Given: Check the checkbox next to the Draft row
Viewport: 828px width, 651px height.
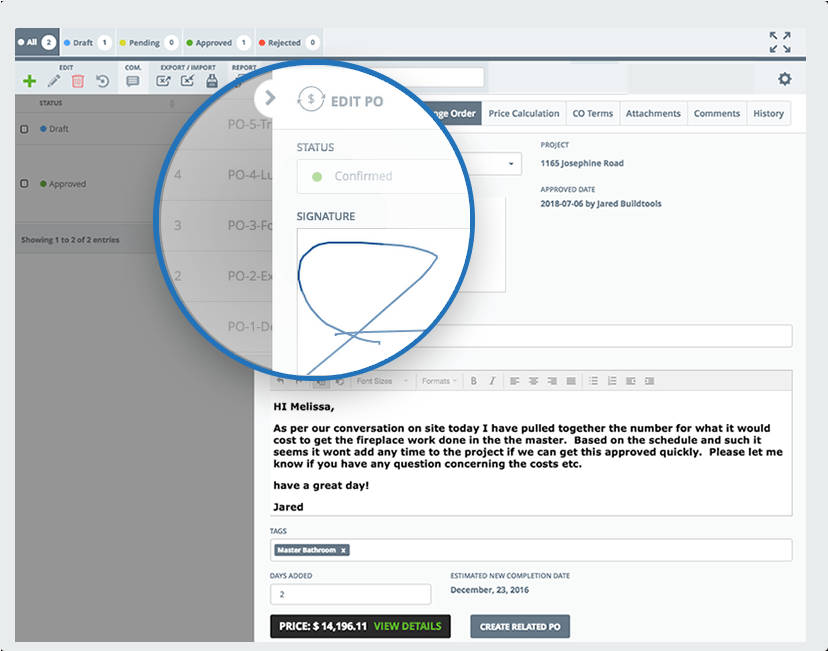Looking at the screenshot, I should (25, 129).
